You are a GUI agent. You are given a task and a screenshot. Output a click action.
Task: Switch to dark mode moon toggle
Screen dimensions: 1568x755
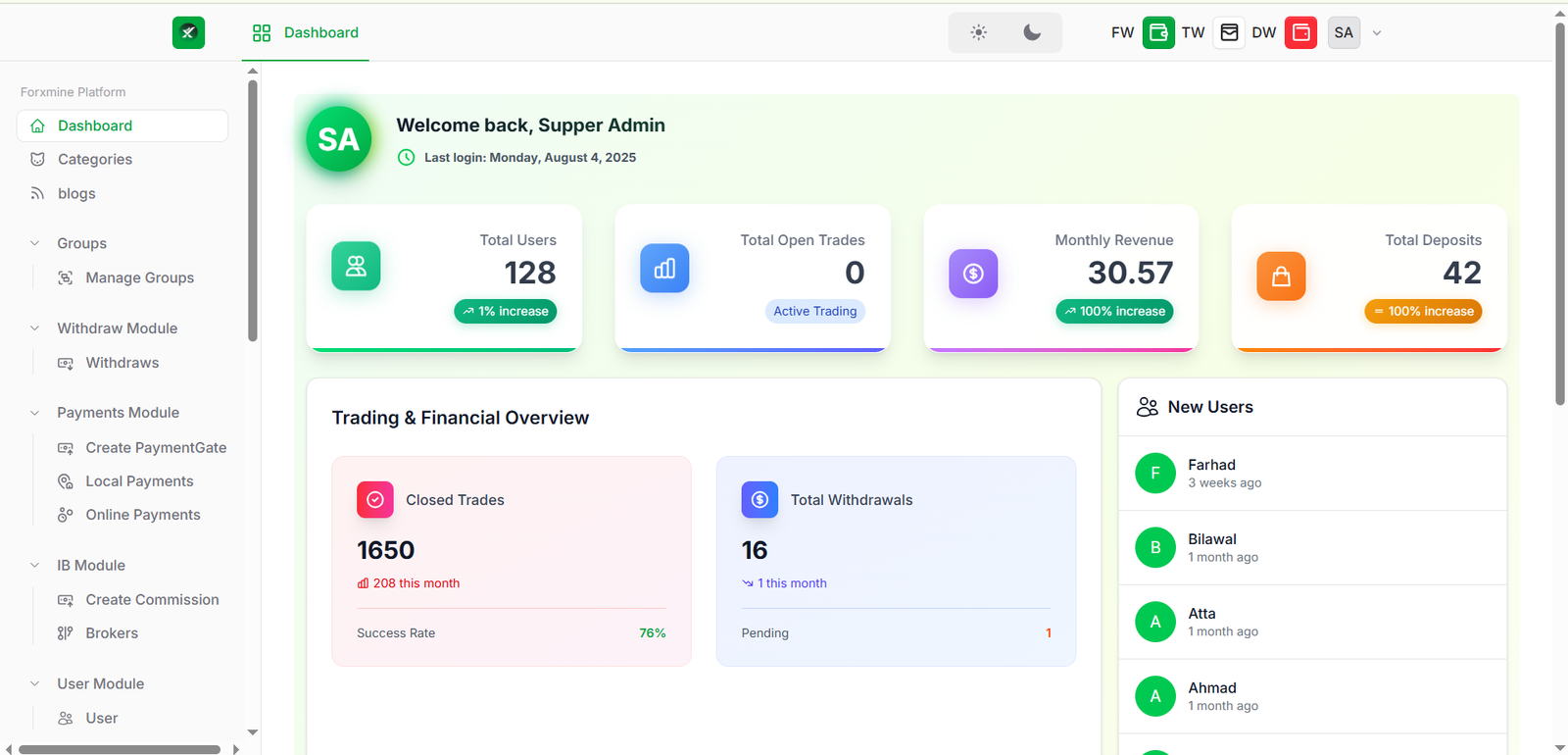pos(1032,32)
